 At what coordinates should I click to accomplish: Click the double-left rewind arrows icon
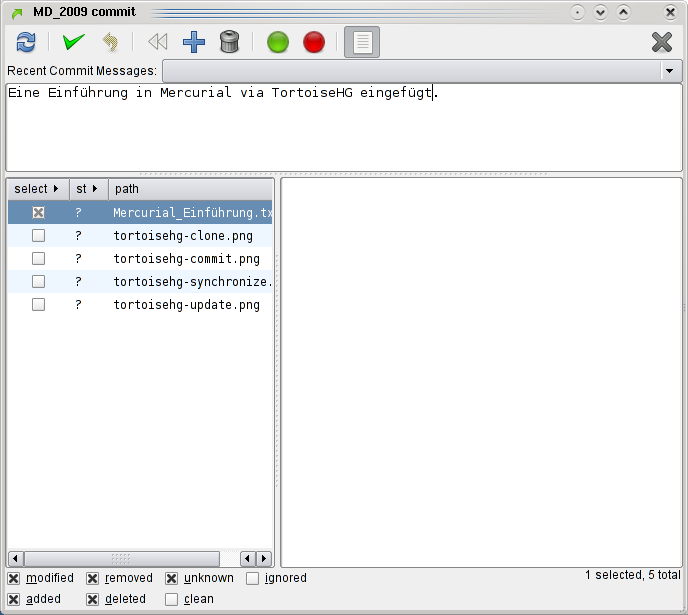(x=157, y=42)
